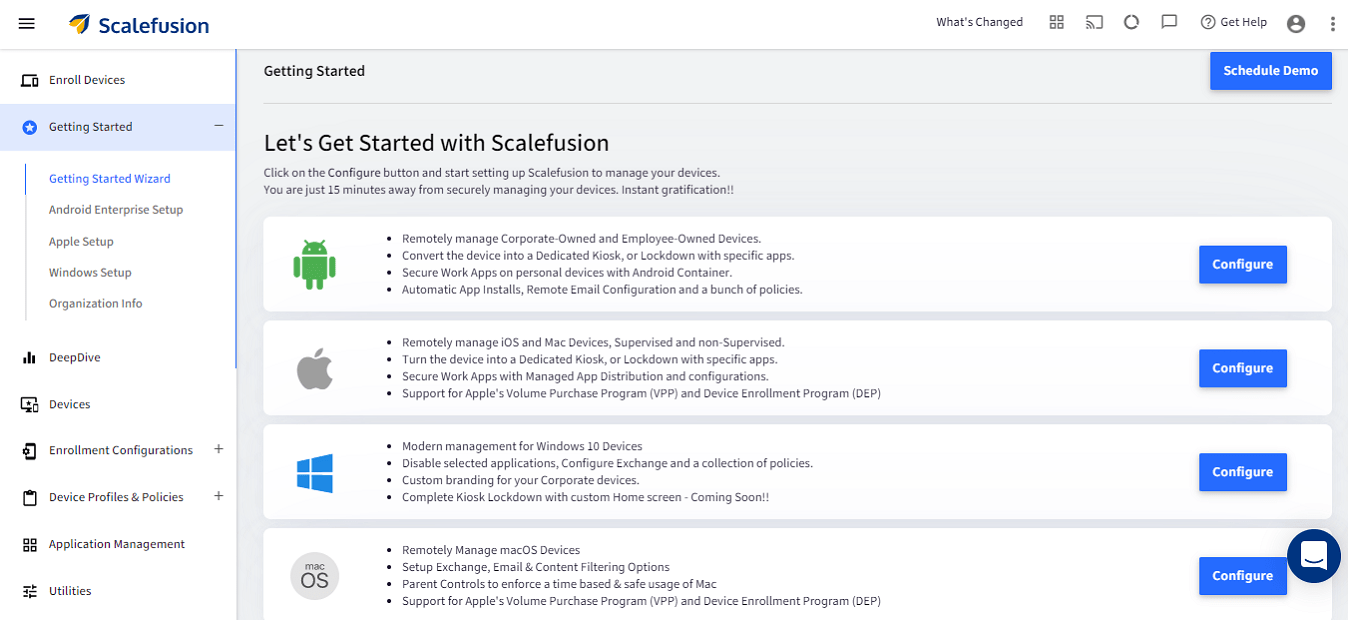Click the circular sync status icon
The height and width of the screenshot is (620, 1348).
pos(1131,22)
